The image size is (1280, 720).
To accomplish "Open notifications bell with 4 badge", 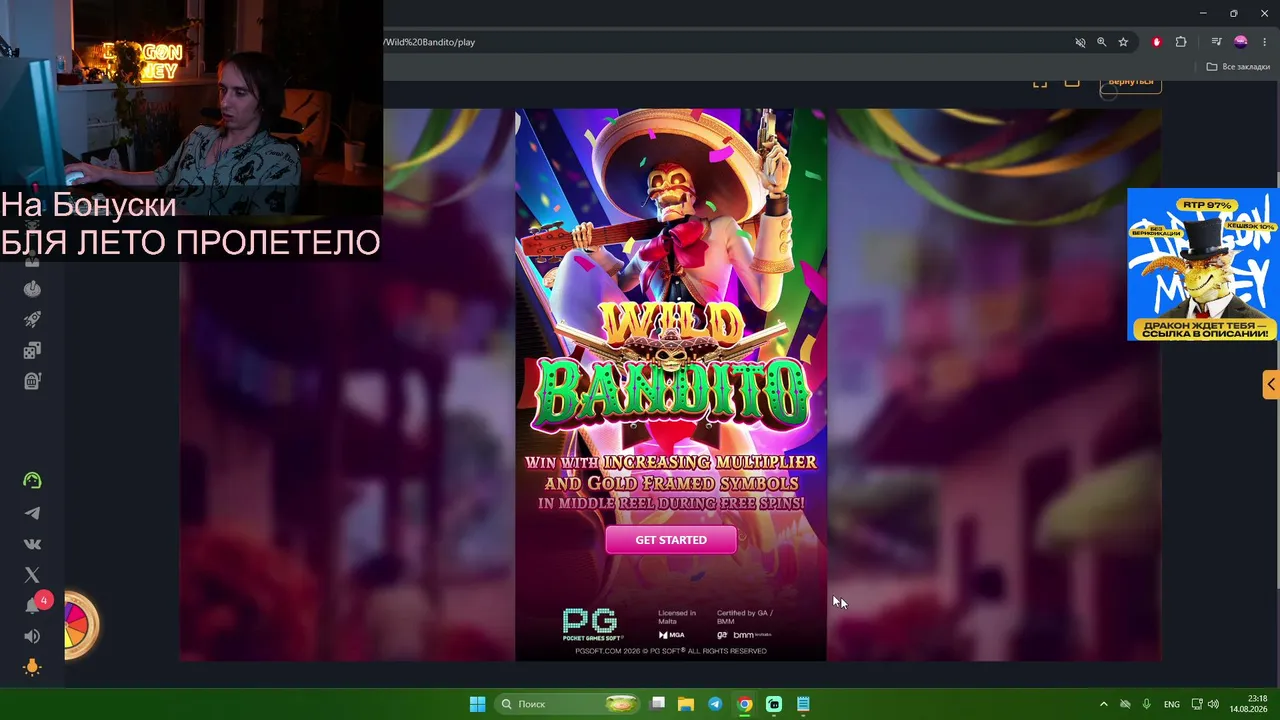I will [34, 604].
